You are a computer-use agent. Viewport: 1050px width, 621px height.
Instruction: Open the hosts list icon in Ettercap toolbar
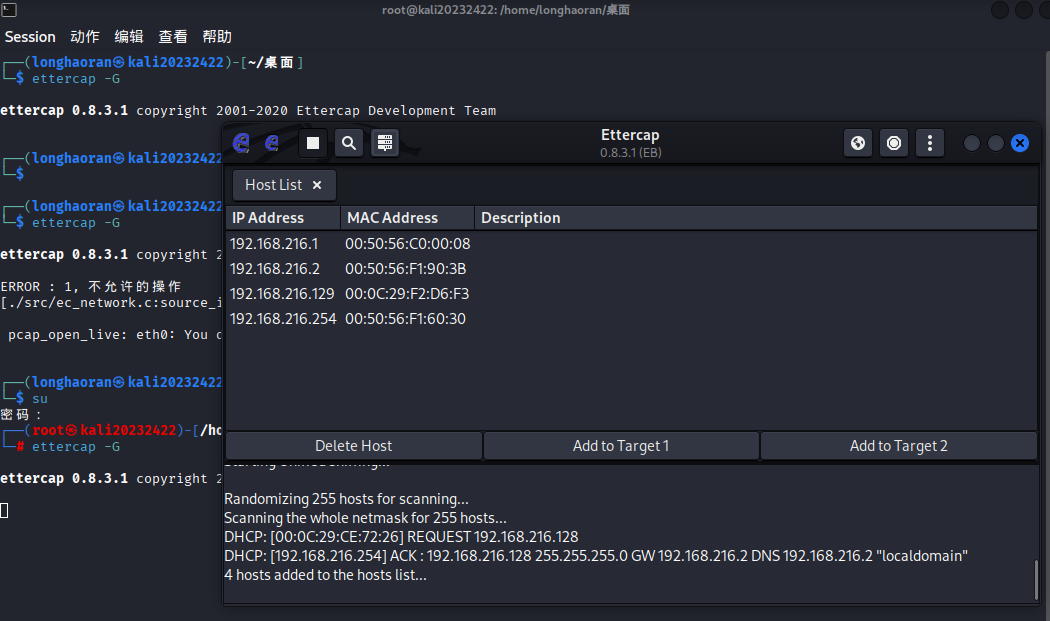[x=385, y=143]
